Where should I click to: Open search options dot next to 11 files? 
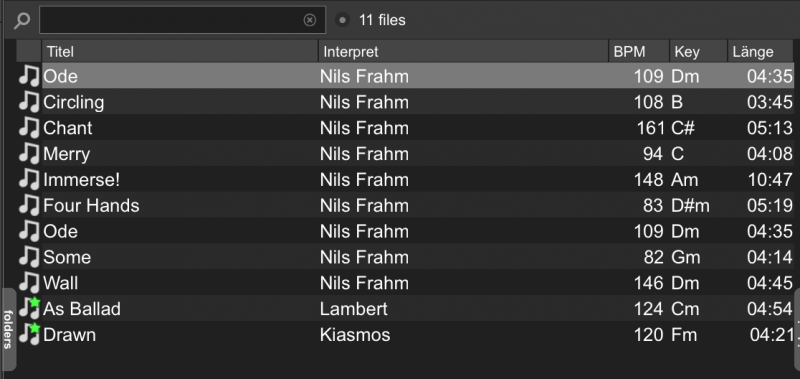(x=342, y=20)
